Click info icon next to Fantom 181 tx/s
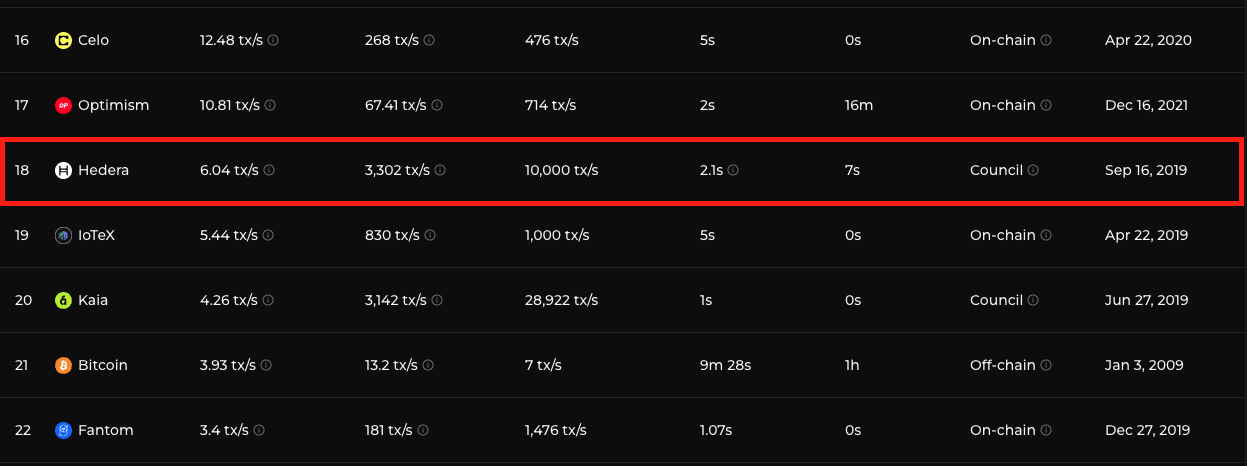Viewport: 1247px width, 466px height. click(423, 431)
